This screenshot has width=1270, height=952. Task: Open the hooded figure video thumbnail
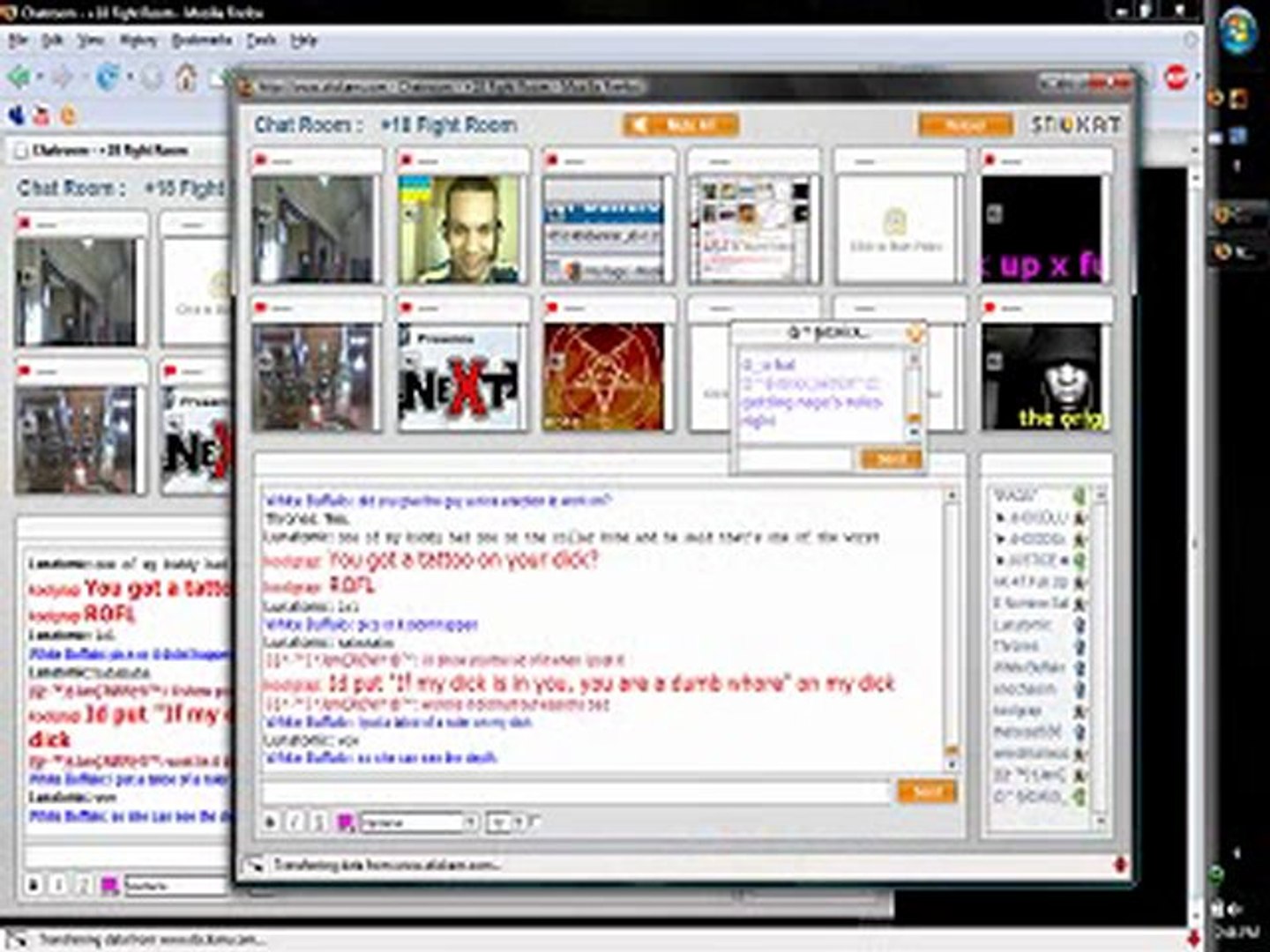pos(1042,377)
